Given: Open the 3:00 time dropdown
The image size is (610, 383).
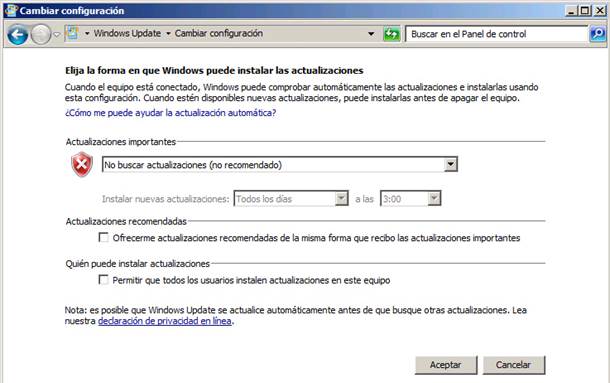Looking at the screenshot, I should pyautogui.click(x=410, y=199).
